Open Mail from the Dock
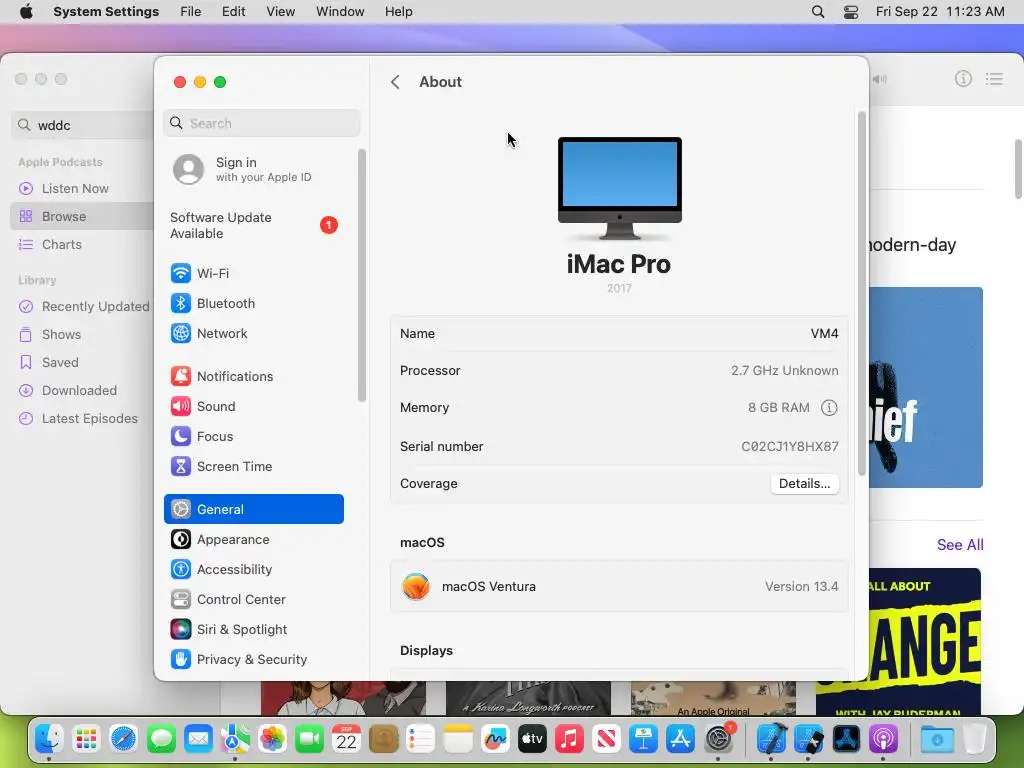Image resolution: width=1024 pixels, height=768 pixels. (x=198, y=739)
